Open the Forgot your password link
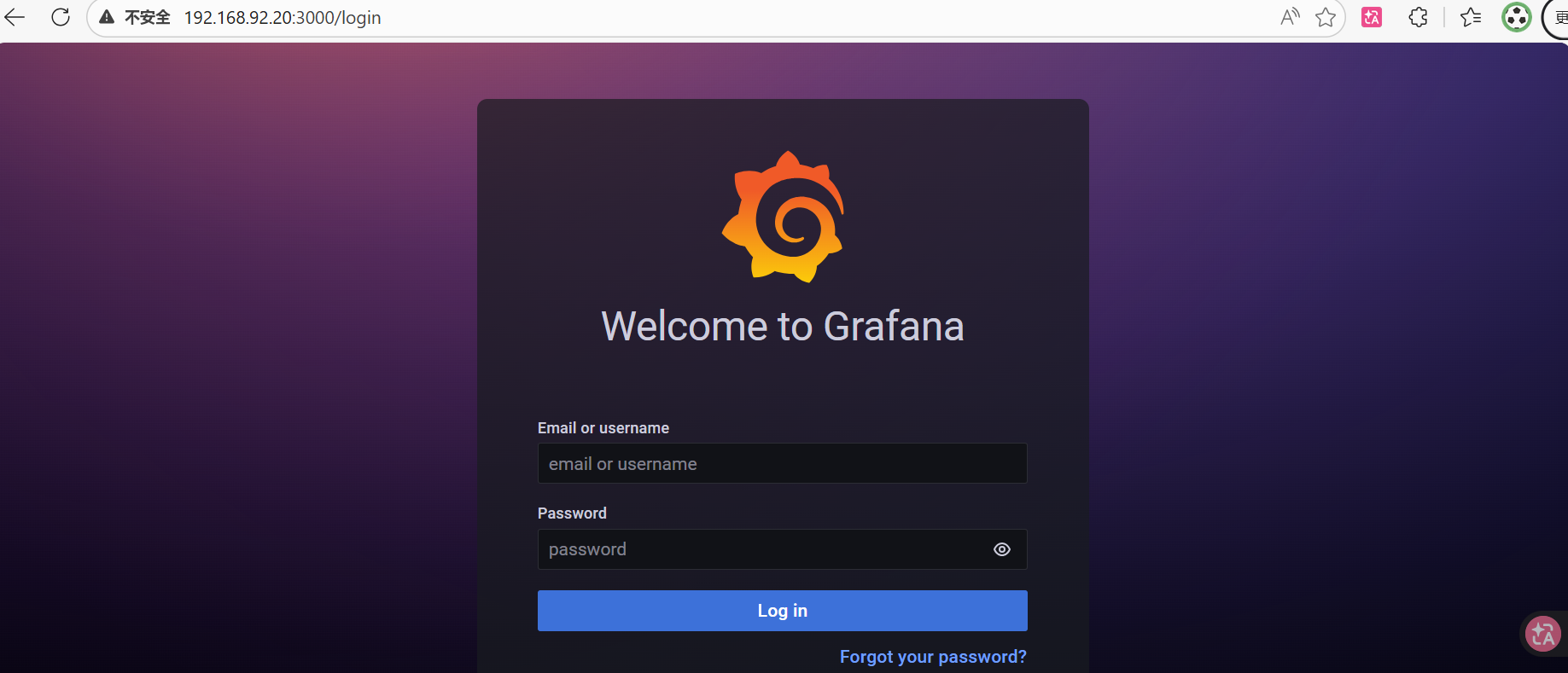This screenshot has width=1568, height=673. (x=933, y=657)
